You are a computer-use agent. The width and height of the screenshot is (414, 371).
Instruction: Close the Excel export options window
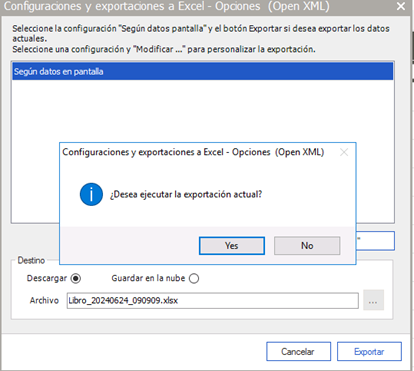coord(401,6)
